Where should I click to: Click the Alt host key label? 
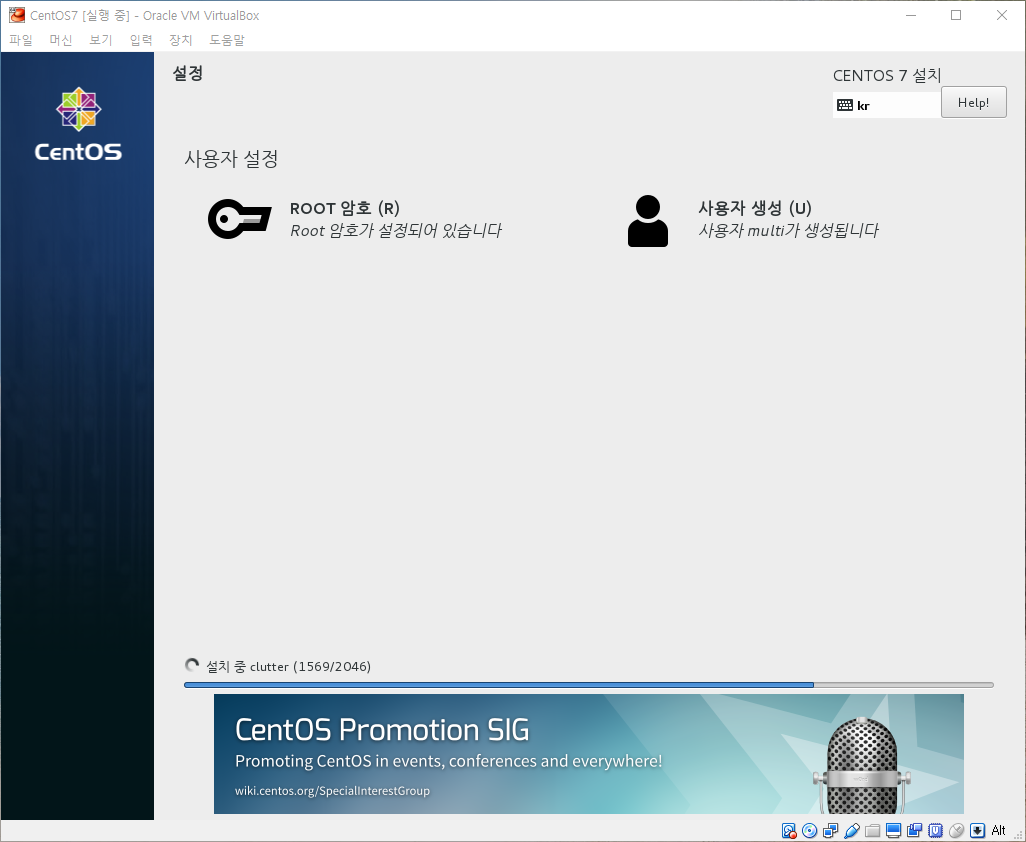(999, 831)
